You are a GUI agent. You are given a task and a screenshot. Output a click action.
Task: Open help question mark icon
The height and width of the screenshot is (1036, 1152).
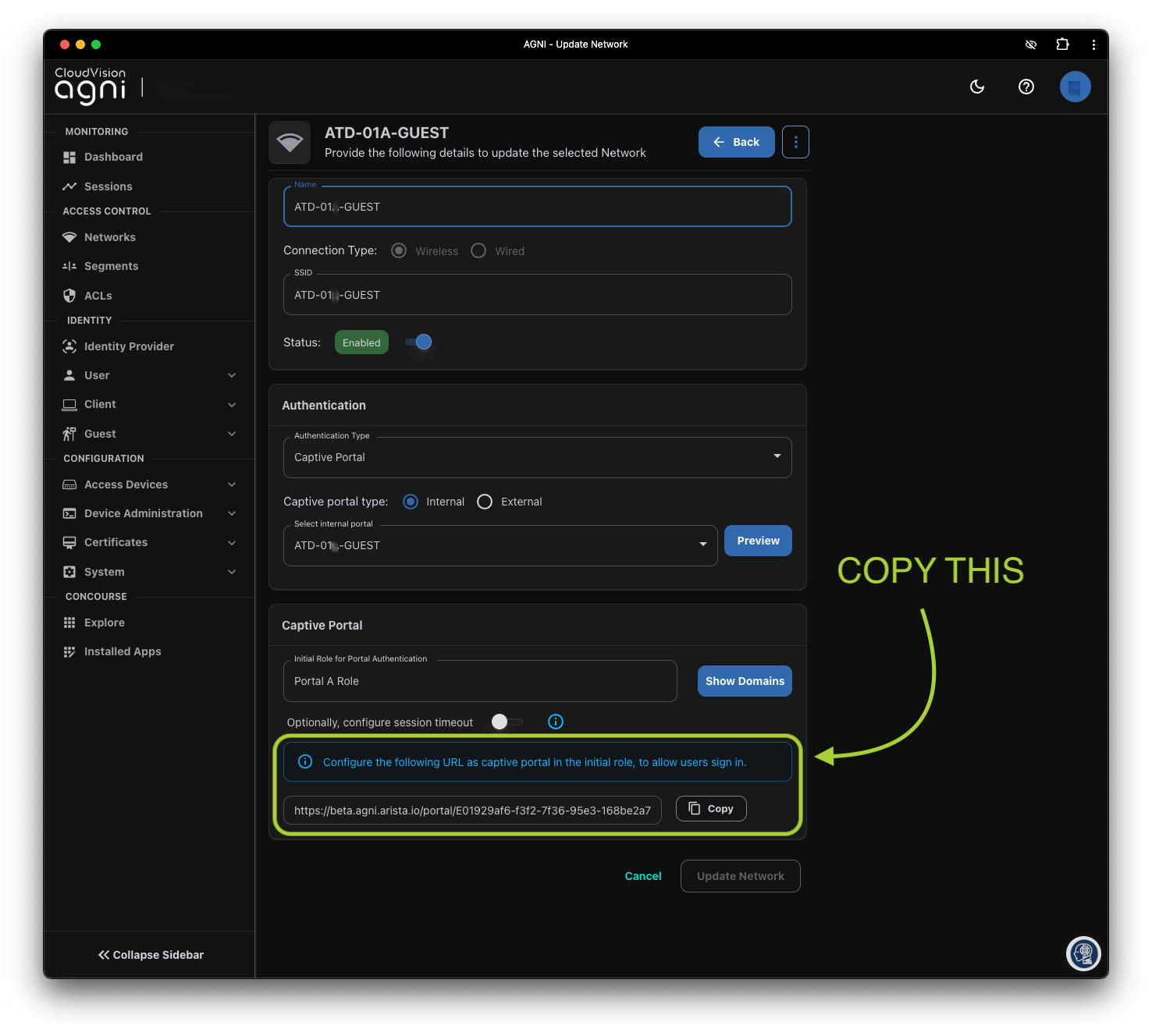click(1026, 87)
